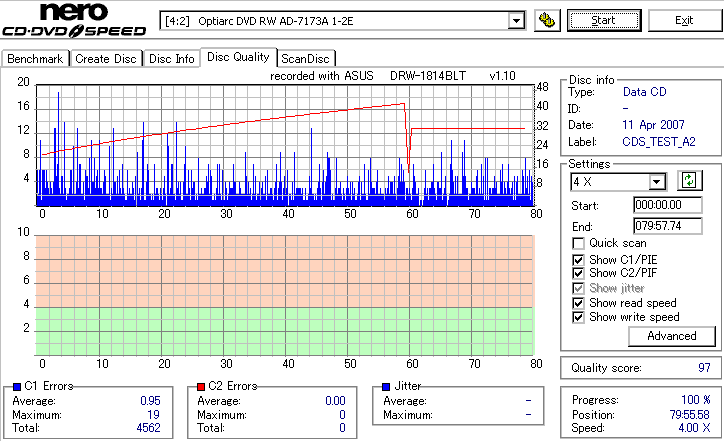Disable Show read speed checkbox
Image resolution: width=724 pixels, height=441 pixels.
[578, 303]
